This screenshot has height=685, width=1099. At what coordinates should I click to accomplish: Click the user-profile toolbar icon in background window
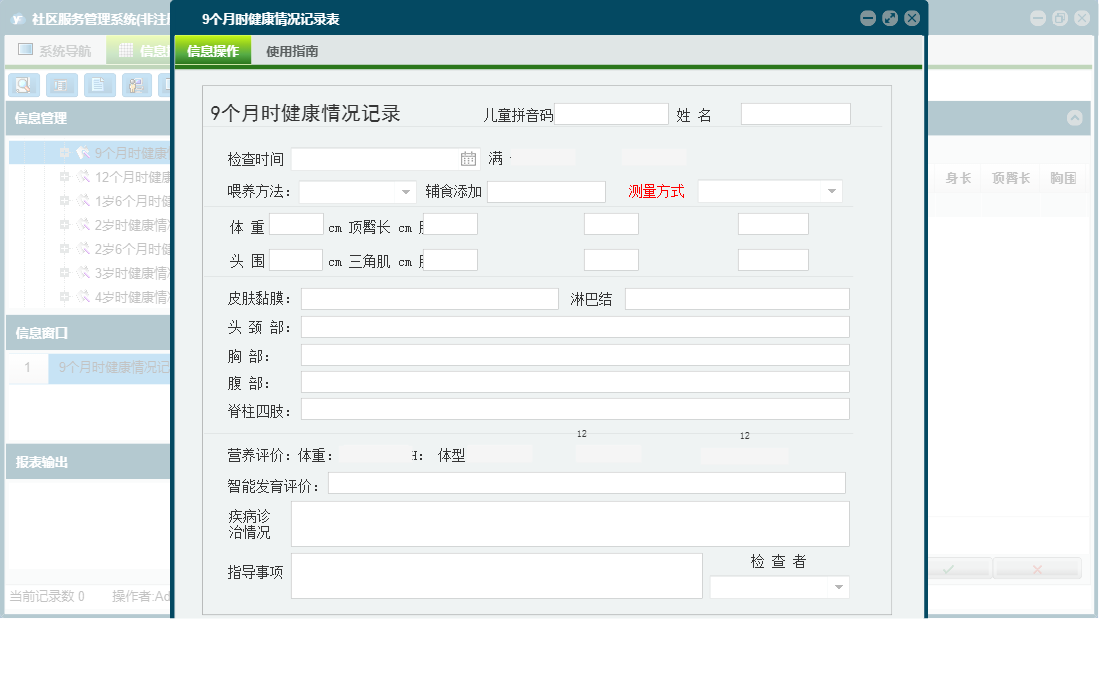pos(137,86)
